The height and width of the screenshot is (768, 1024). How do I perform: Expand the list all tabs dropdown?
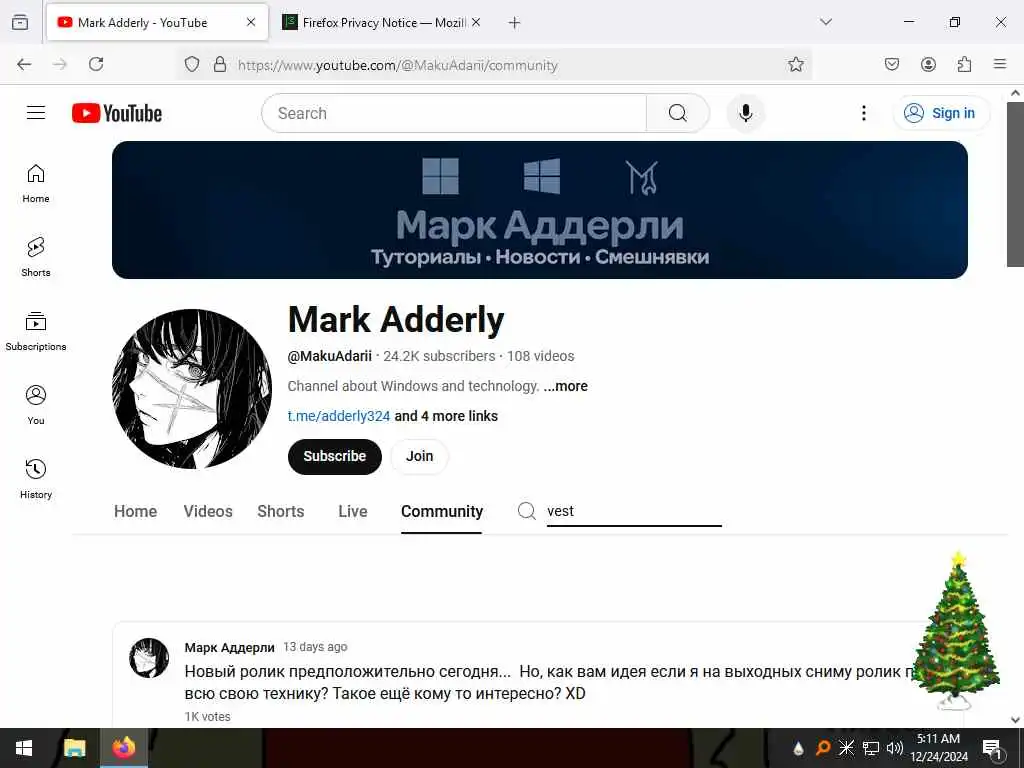[826, 22]
